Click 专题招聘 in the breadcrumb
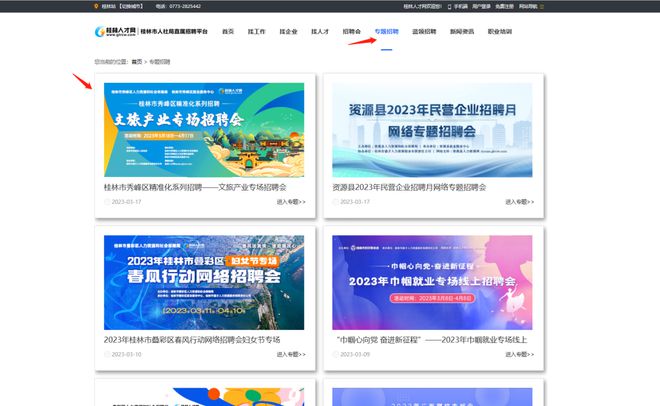 coord(160,62)
